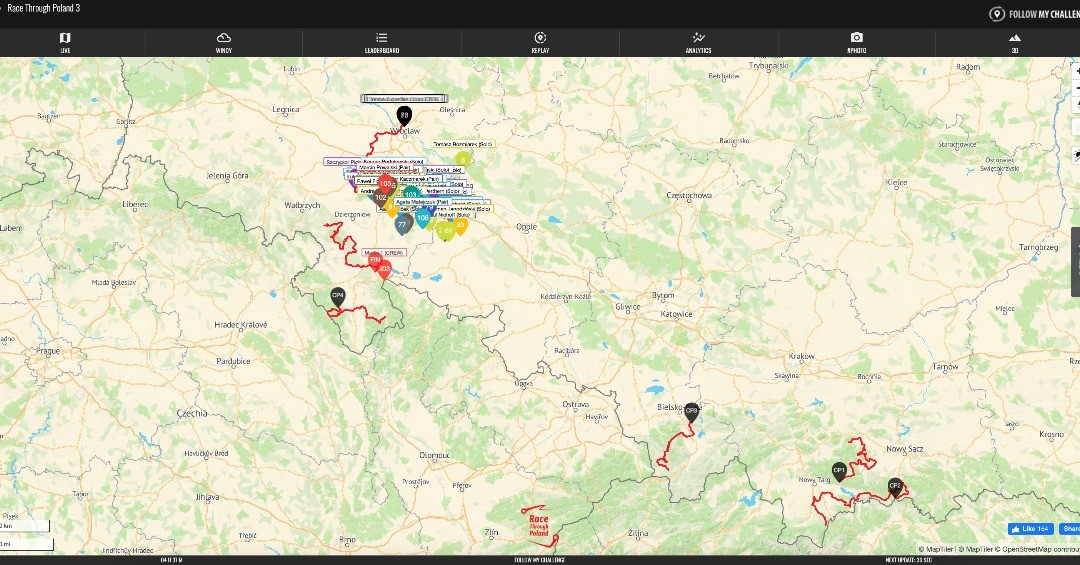Select the red rider marker 105
1080x565 pixels.
point(386,185)
